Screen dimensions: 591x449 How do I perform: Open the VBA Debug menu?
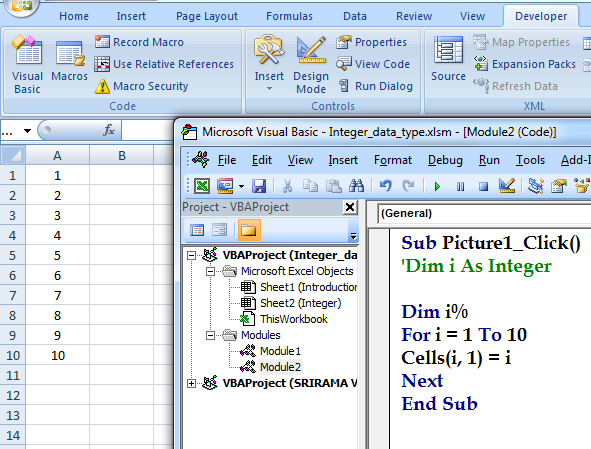(x=445, y=160)
